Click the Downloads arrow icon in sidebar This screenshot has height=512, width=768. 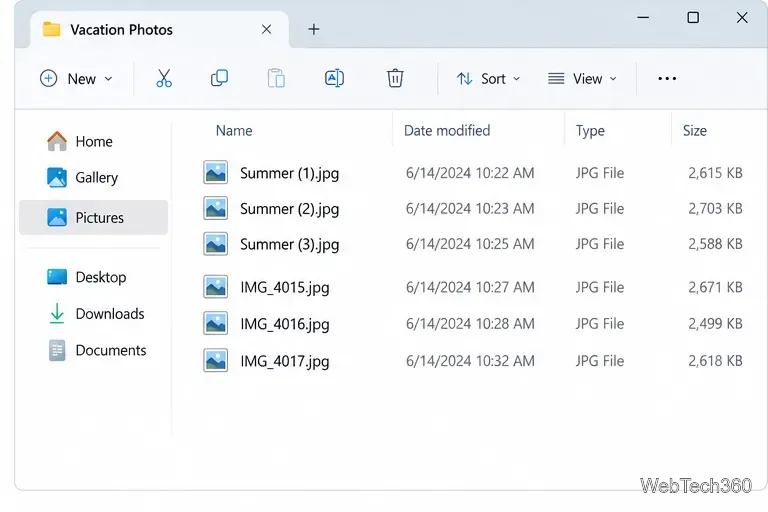coord(57,314)
